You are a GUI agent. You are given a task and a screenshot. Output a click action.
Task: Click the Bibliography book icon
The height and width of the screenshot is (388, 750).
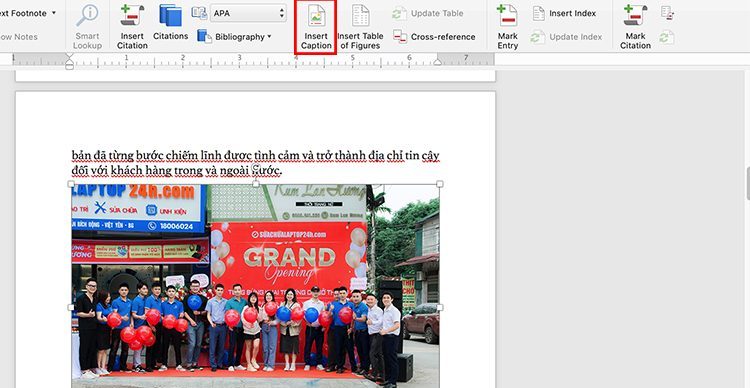click(204, 36)
